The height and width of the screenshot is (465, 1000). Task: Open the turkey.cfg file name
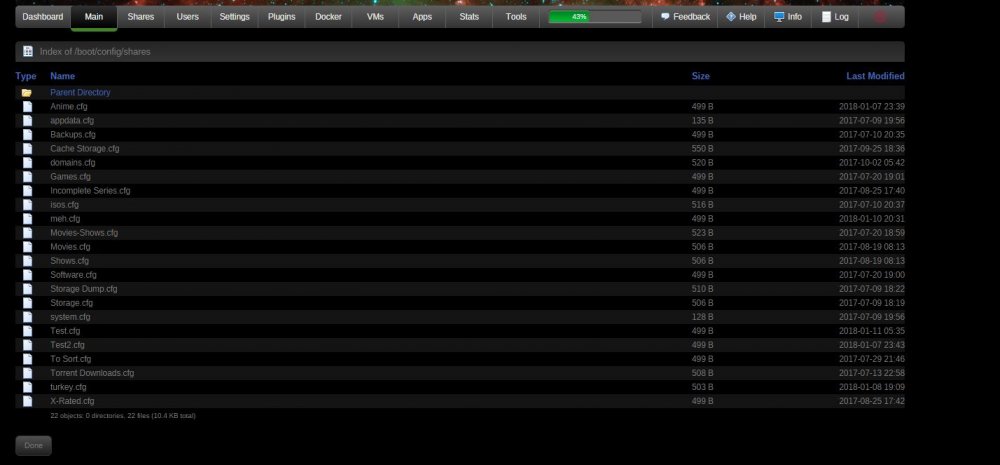68,387
